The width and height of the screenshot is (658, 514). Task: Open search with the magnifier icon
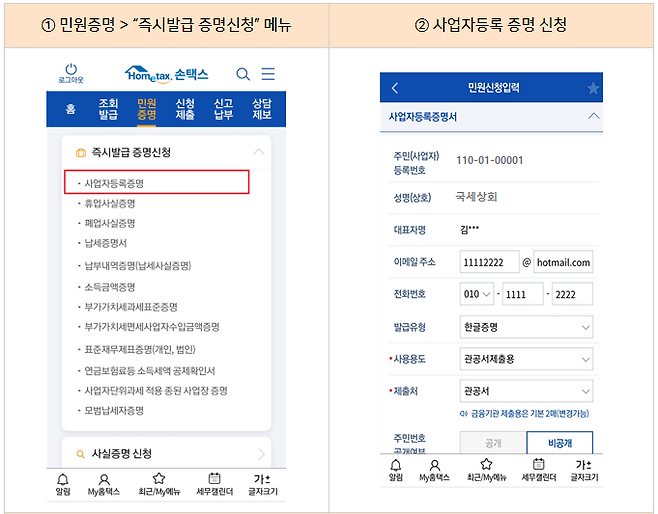(x=243, y=74)
